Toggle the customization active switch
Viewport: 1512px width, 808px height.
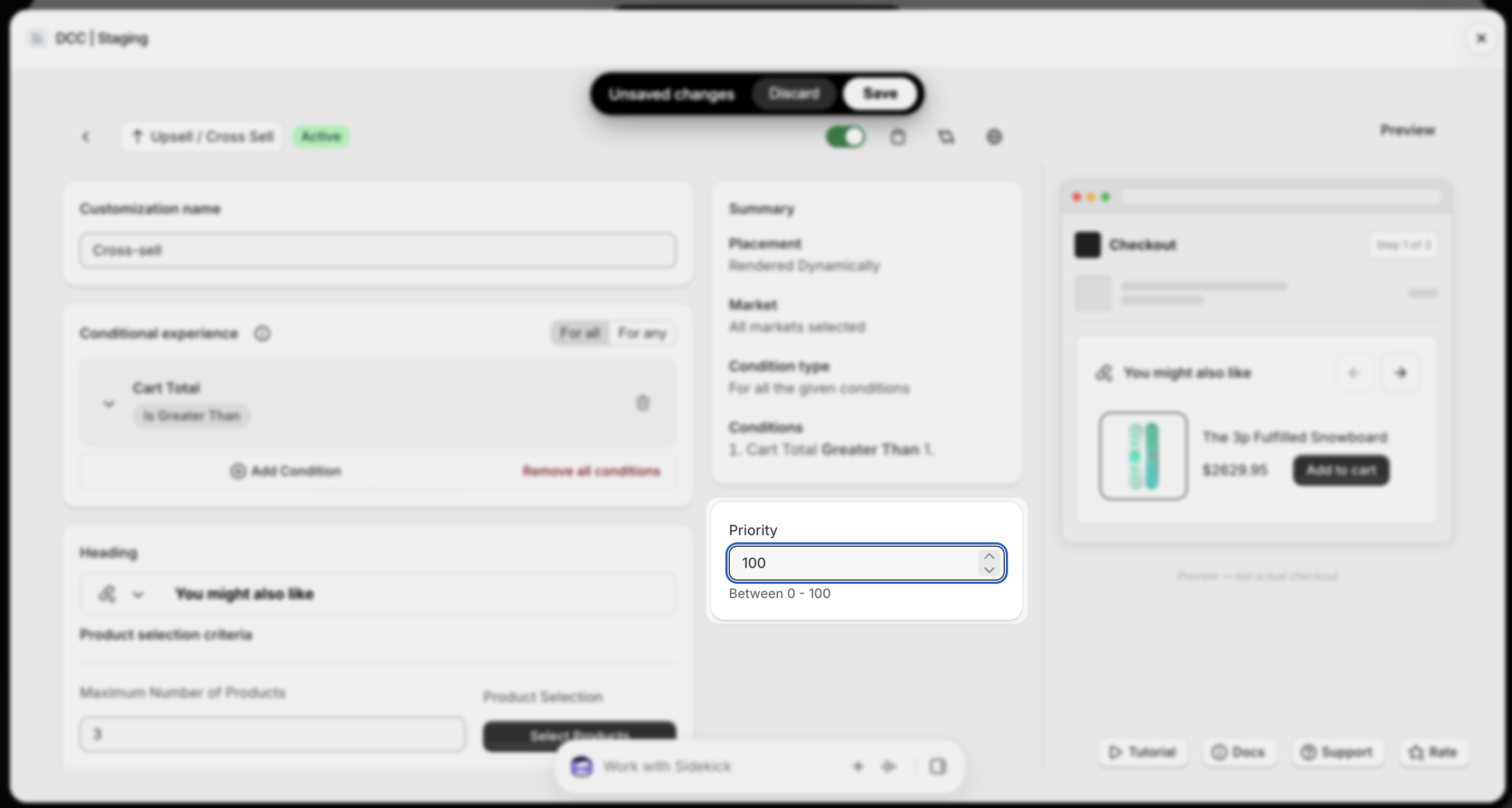click(x=845, y=137)
